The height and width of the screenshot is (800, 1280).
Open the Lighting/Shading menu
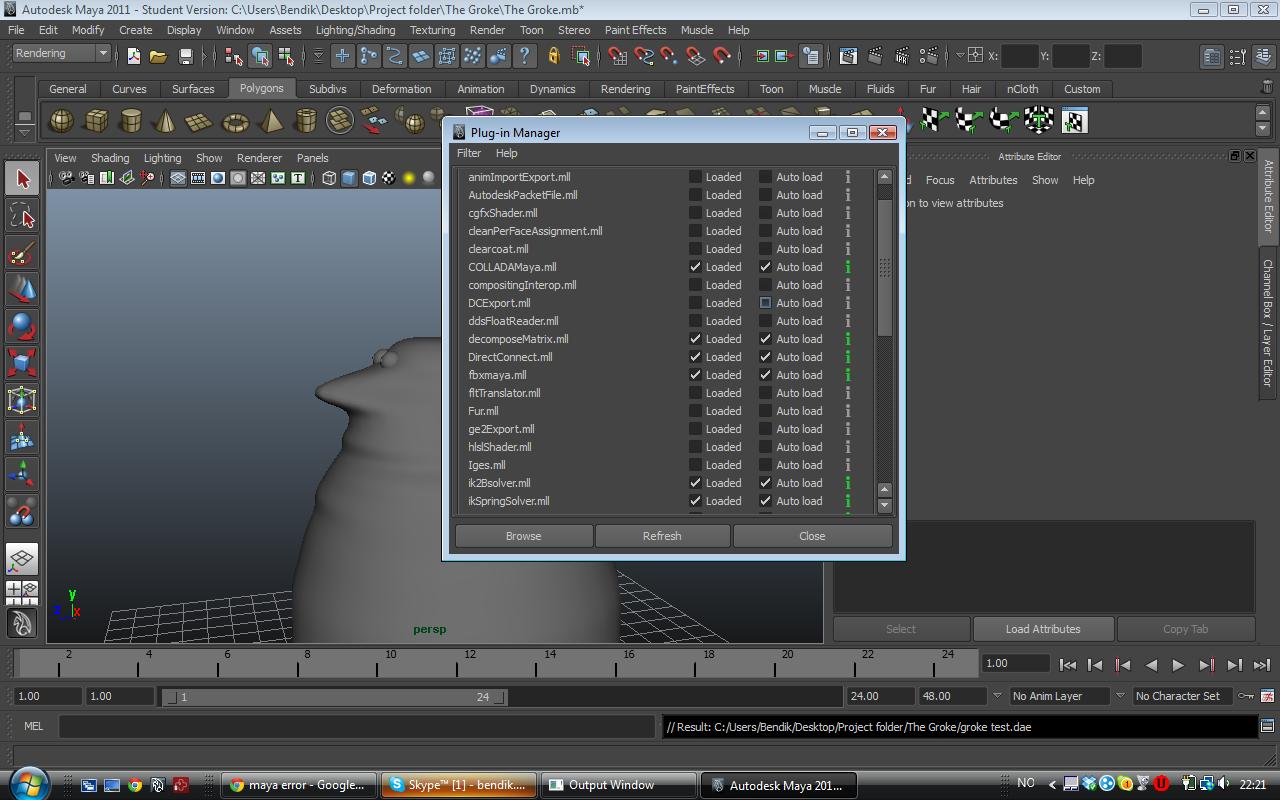point(355,30)
